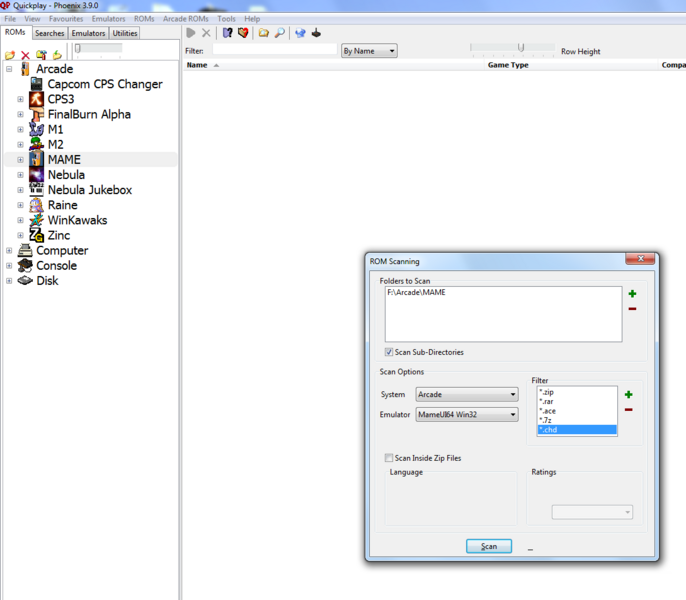This screenshot has height=600, width=686.
Task: Open the Tools menu
Action: tap(226, 19)
